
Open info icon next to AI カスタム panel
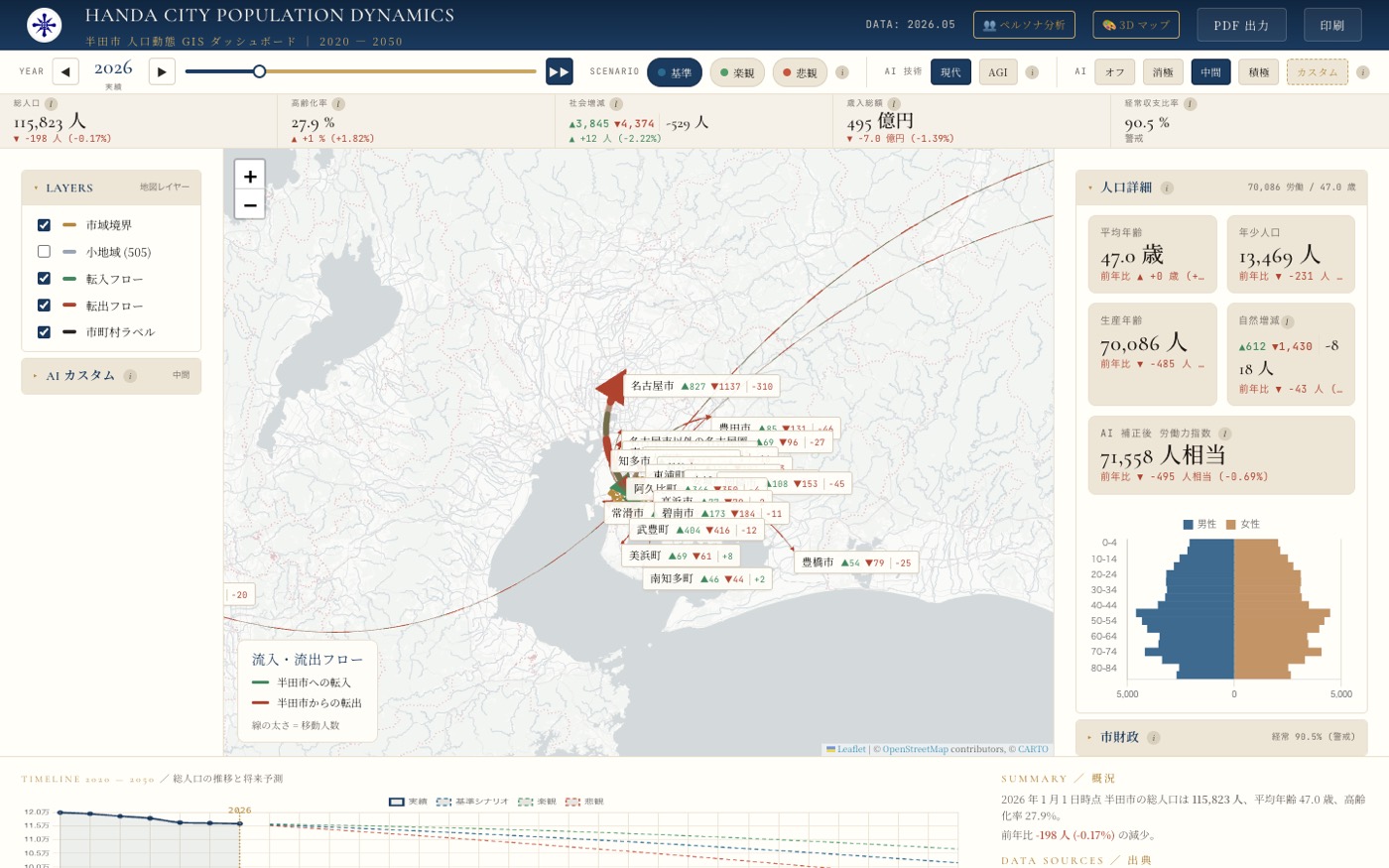tap(130, 376)
